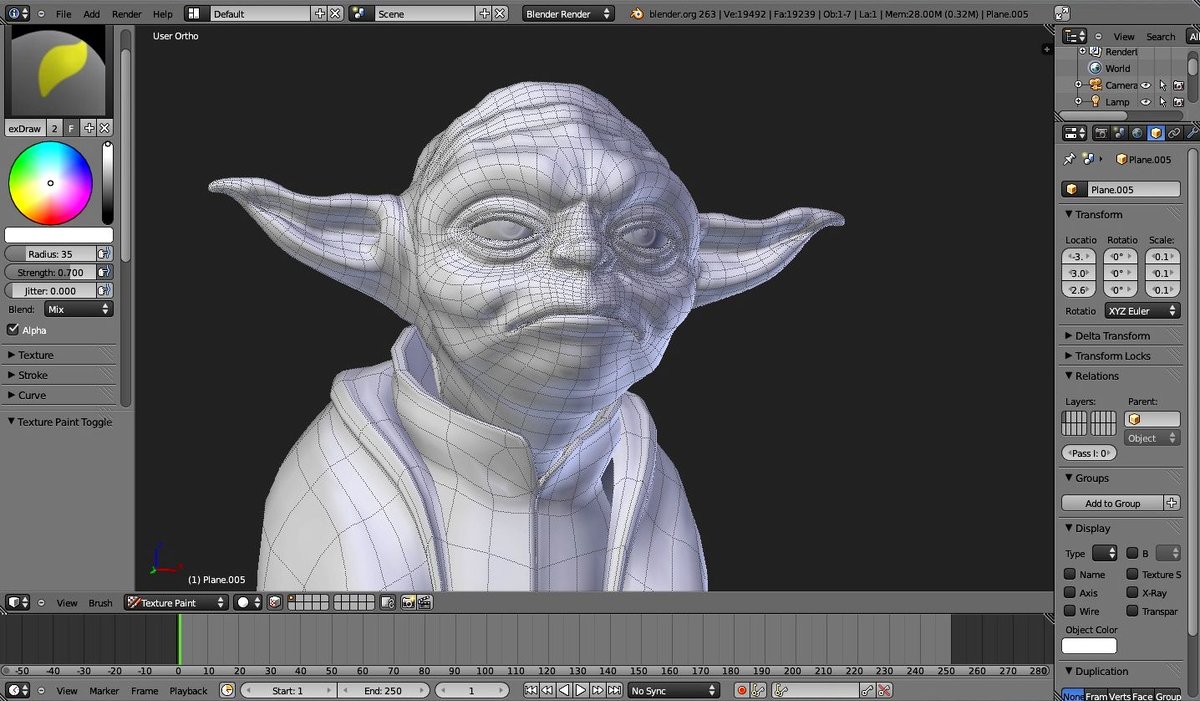Open the Texture Paint mode dropdown
The image size is (1200, 701).
coord(176,603)
